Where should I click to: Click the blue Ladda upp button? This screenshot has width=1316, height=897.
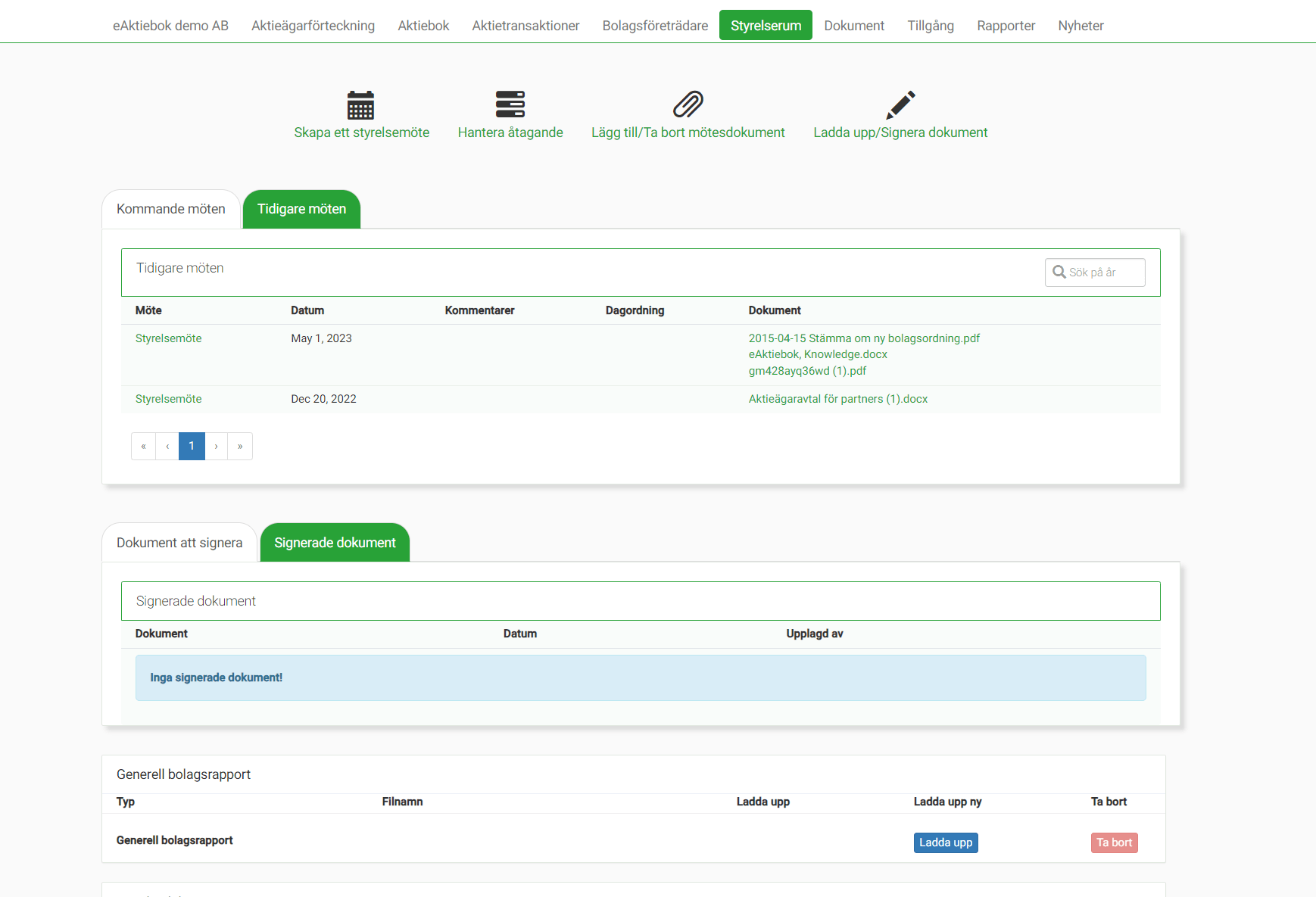pyautogui.click(x=945, y=842)
